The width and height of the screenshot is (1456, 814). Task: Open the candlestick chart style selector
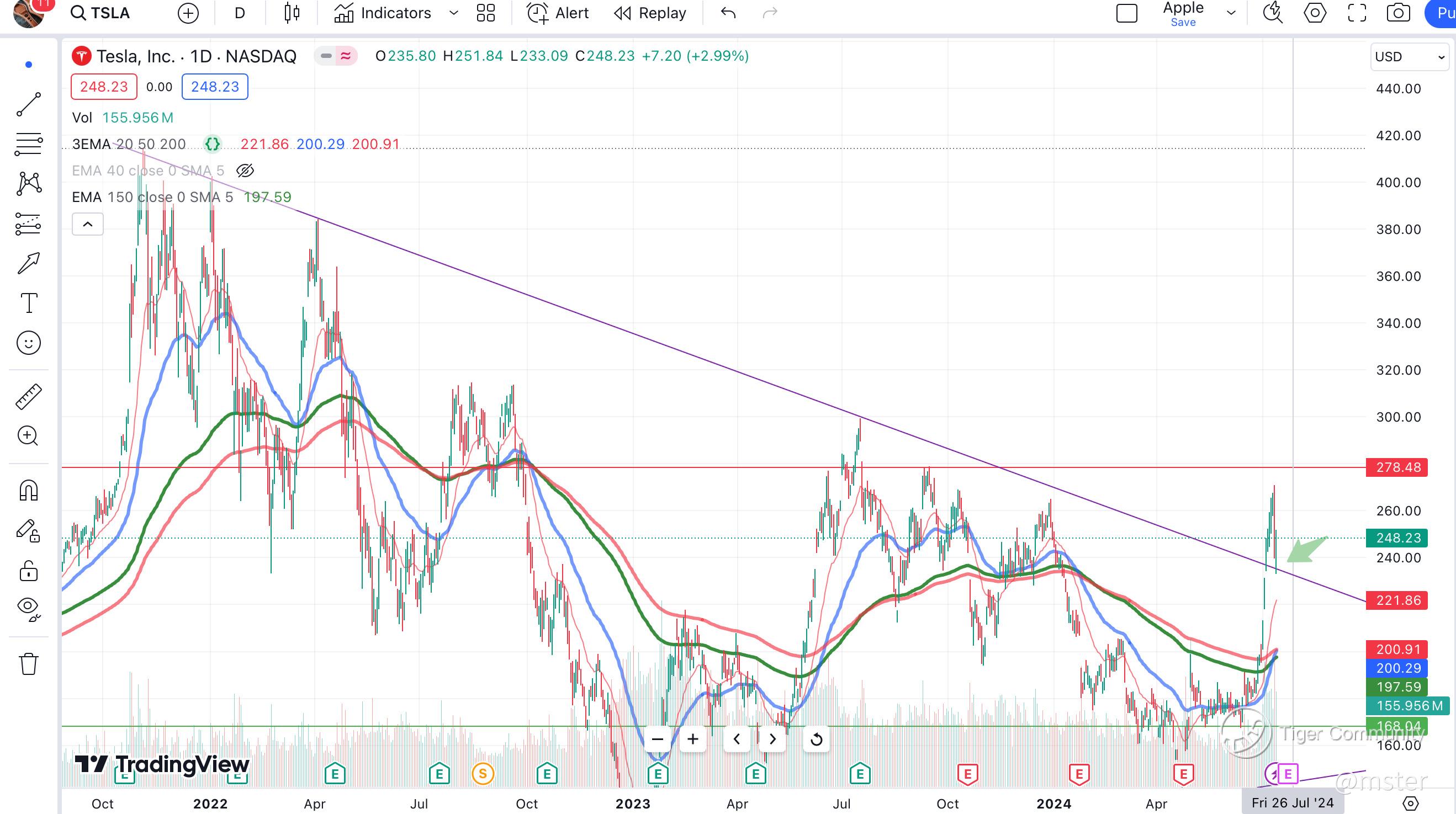[x=292, y=13]
